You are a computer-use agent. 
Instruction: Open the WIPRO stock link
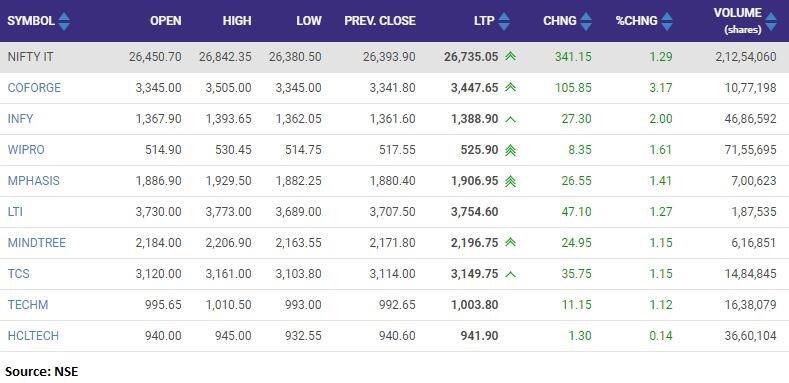pos(26,150)
